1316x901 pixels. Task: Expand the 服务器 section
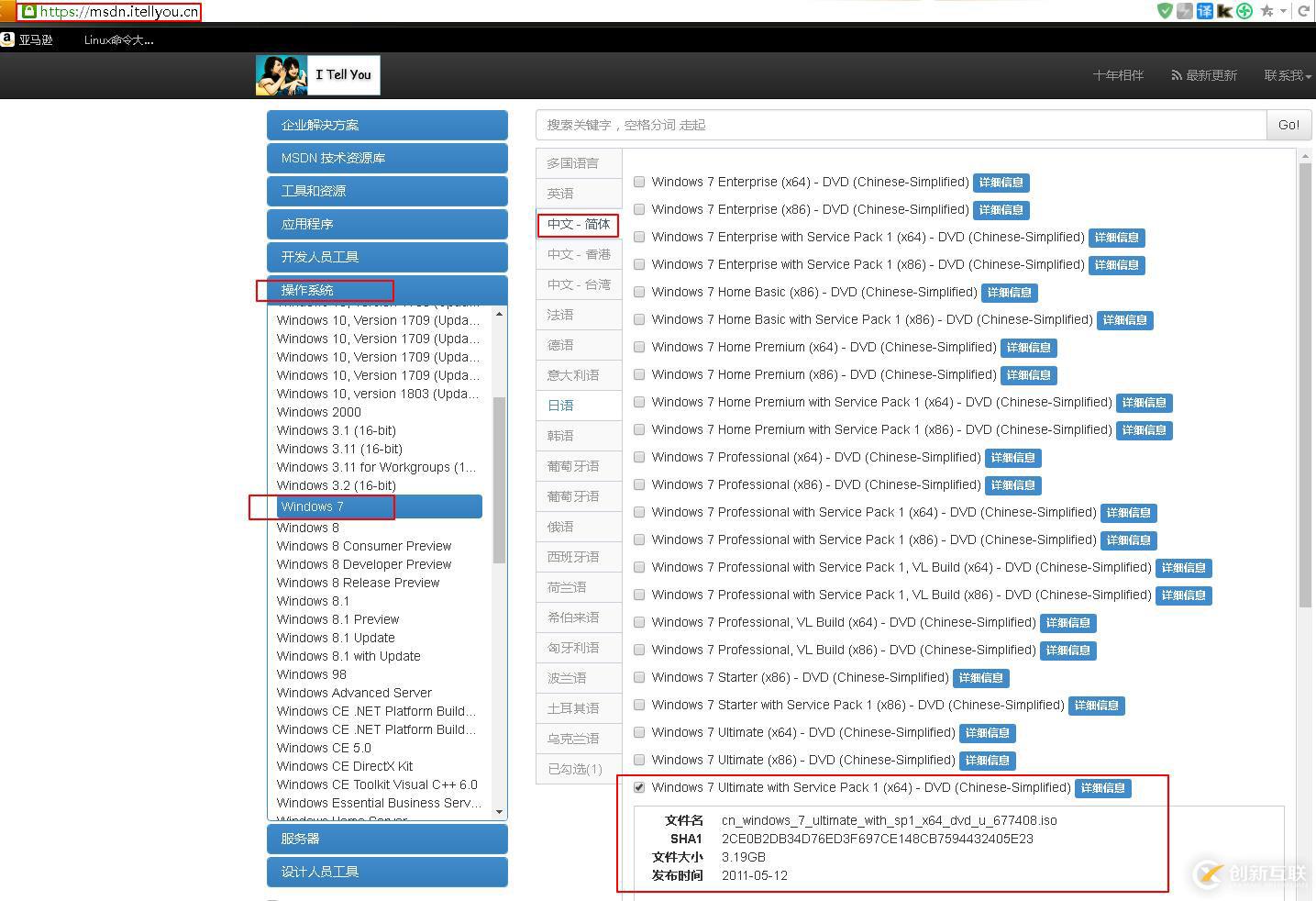387,840
